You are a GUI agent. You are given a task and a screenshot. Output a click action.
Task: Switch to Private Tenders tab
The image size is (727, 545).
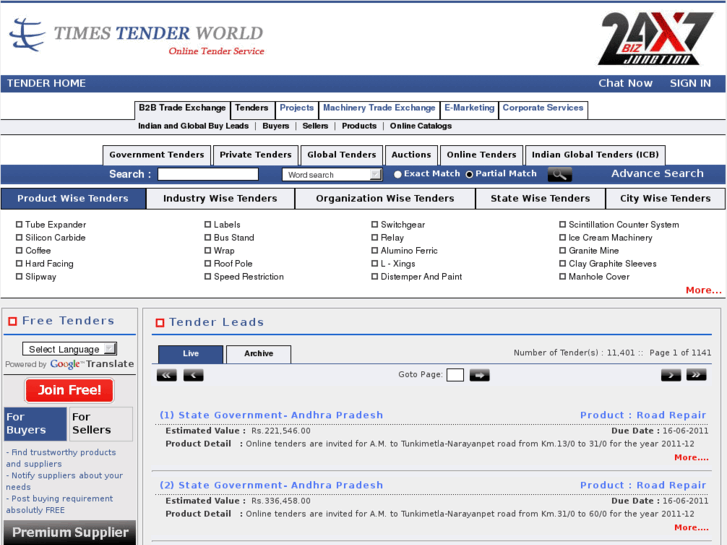tap(255, 155)
